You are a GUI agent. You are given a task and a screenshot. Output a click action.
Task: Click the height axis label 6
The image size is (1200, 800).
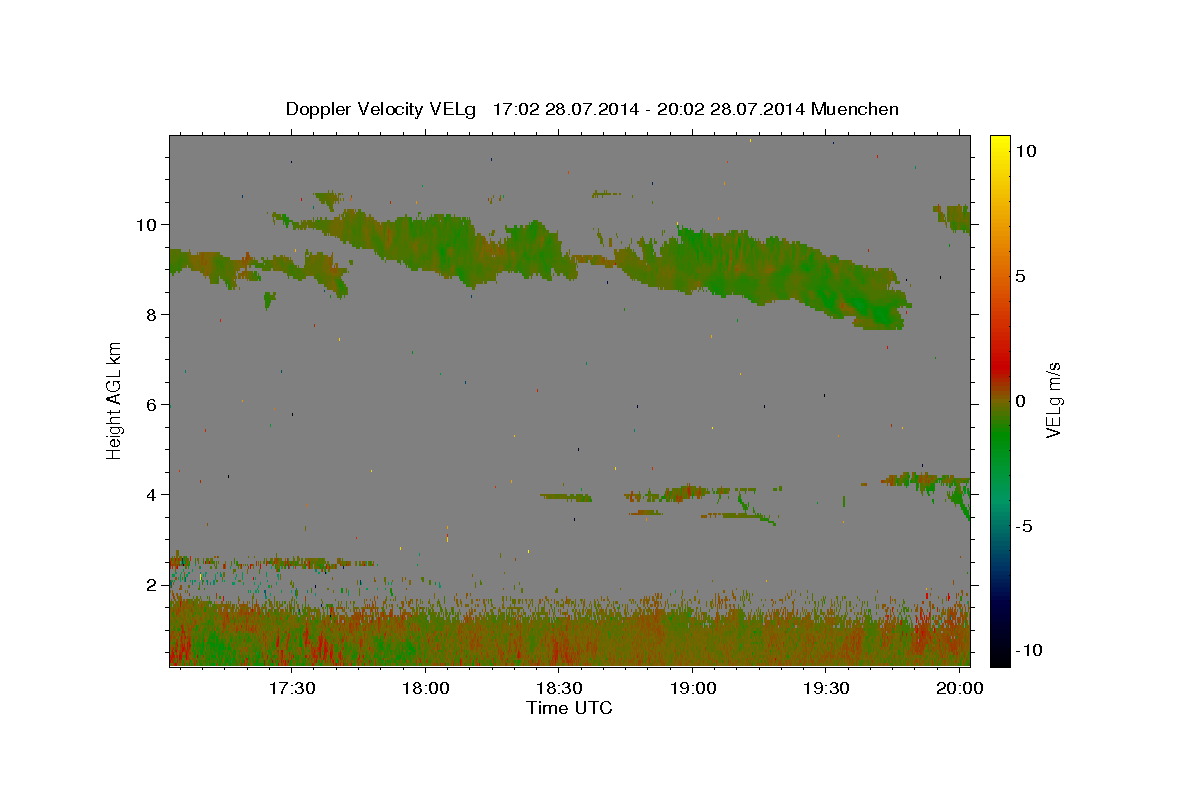(152, 405)
